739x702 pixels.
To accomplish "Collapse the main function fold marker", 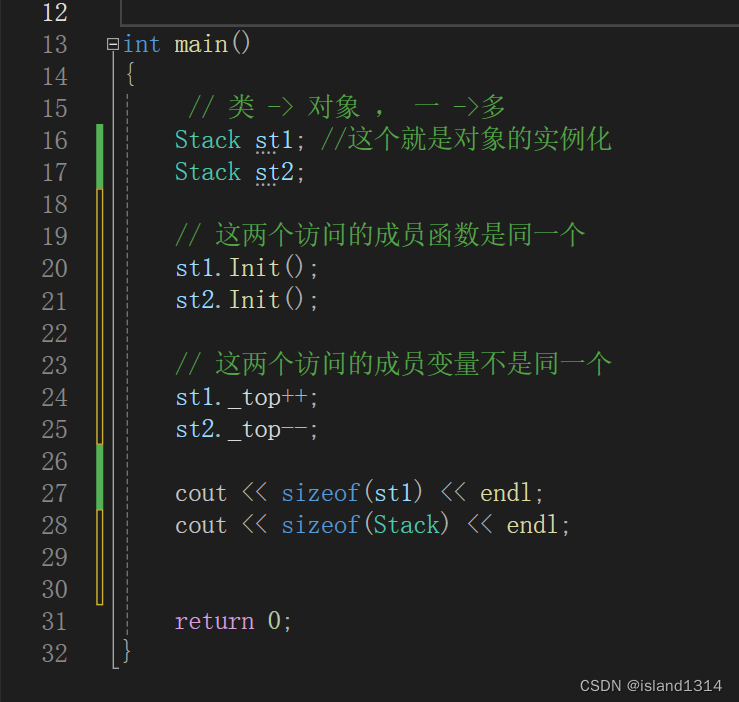I will (x=113, y=44).
